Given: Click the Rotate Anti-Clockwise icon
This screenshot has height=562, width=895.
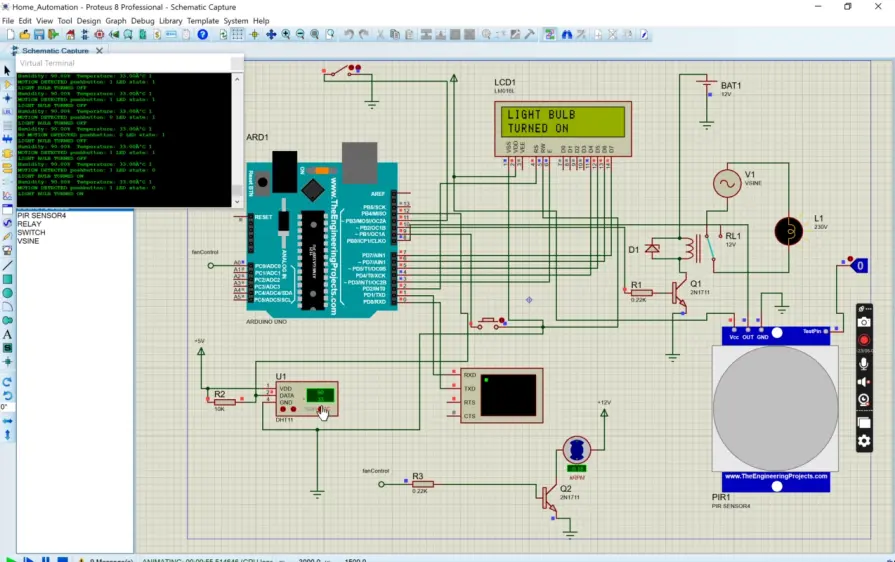Looking at the screenshot, I should click(x=7, y=395).
